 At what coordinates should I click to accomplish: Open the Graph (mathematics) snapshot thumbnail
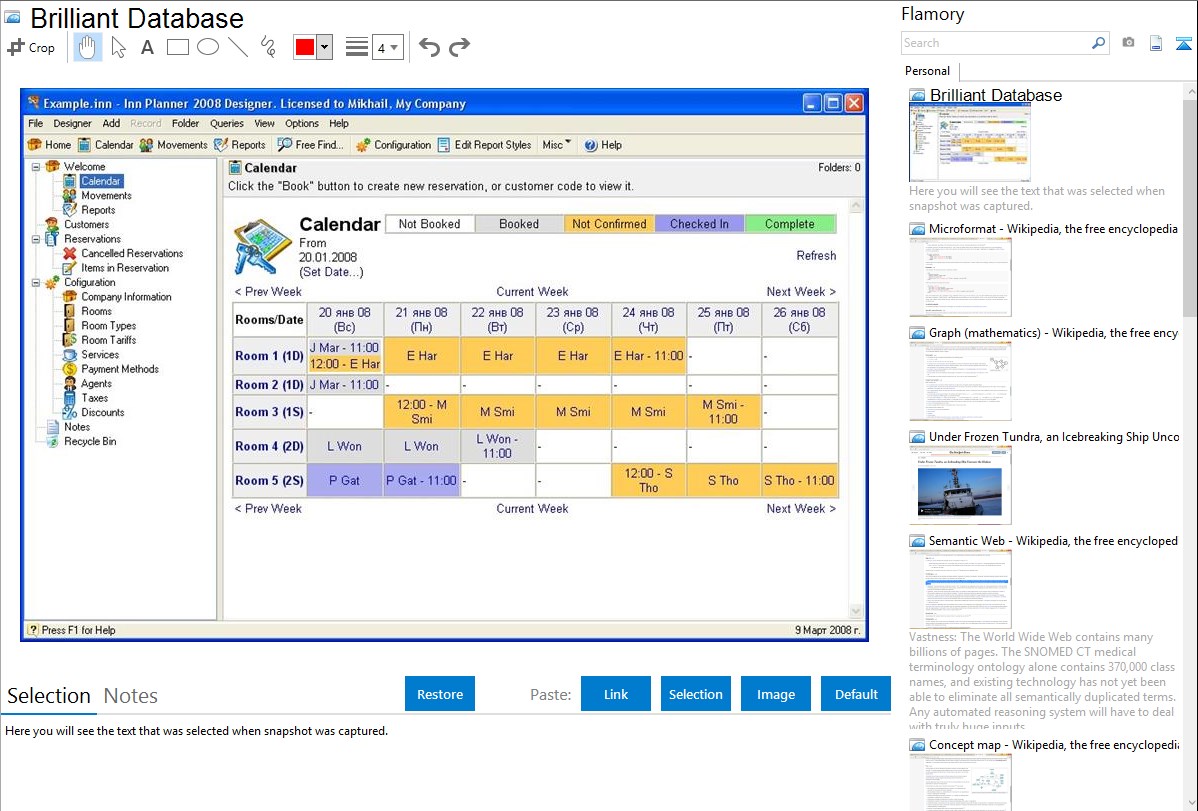[x=960, y=381]
